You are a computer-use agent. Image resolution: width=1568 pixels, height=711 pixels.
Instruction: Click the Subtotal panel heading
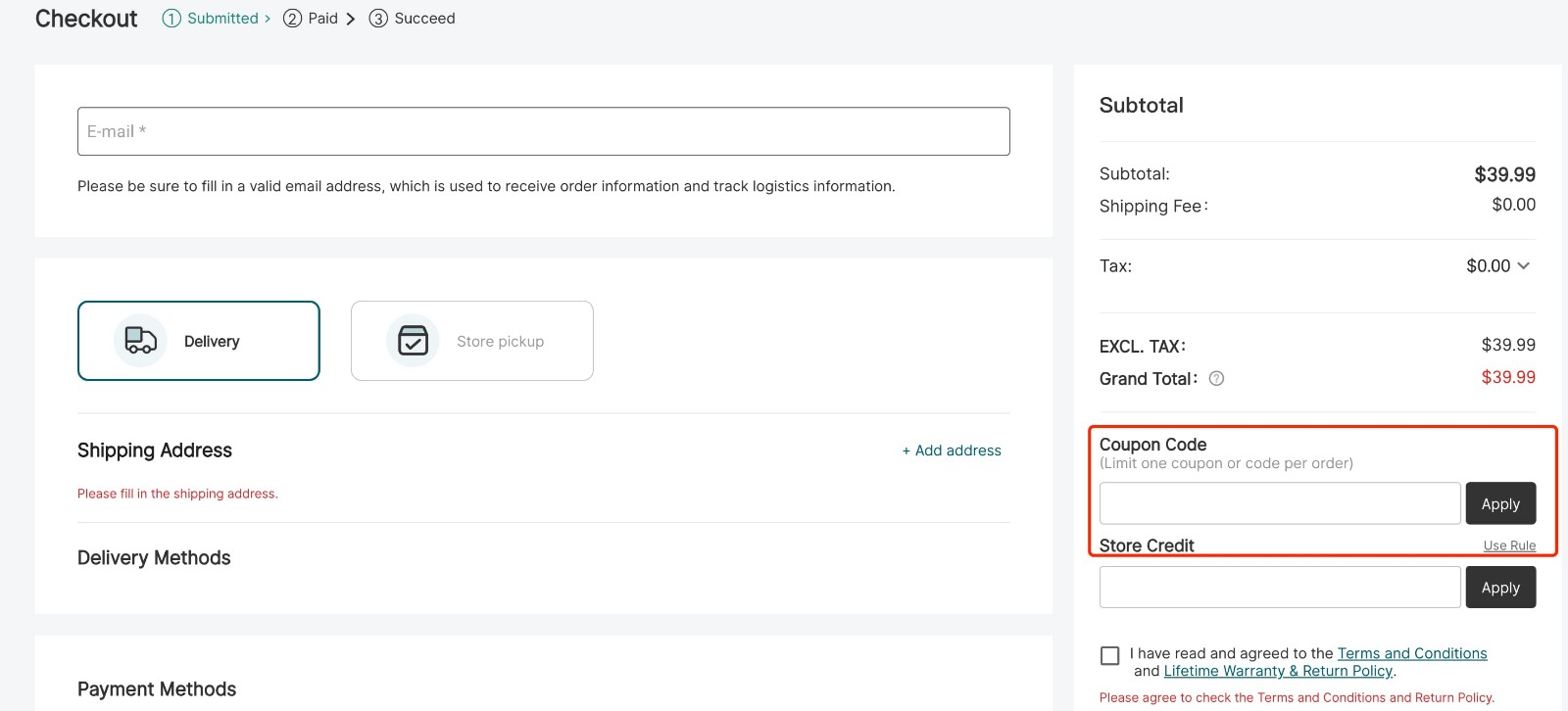click(x=1141, y=105)
